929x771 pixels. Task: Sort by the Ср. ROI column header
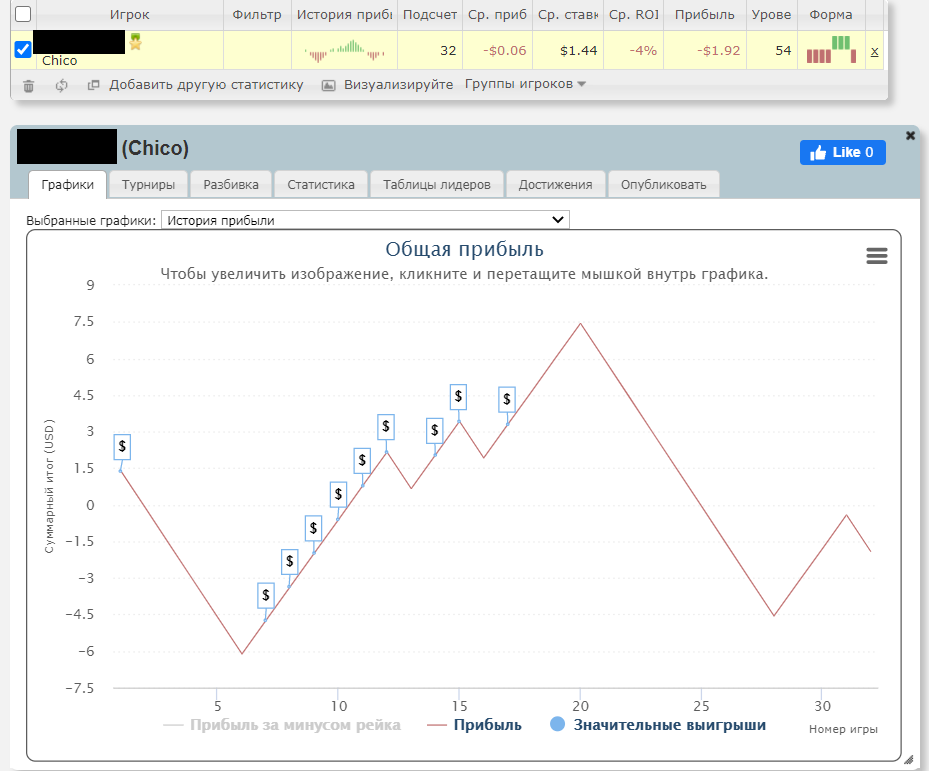[634, 15]
